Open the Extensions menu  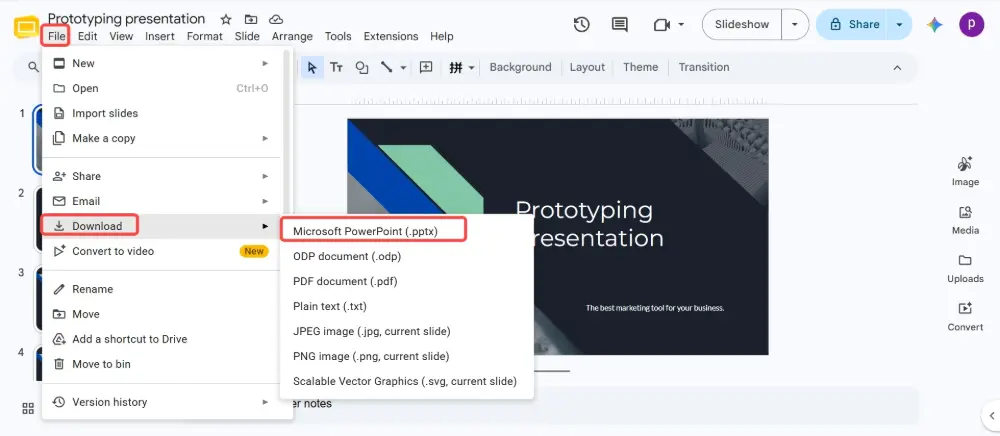(391, 36)
